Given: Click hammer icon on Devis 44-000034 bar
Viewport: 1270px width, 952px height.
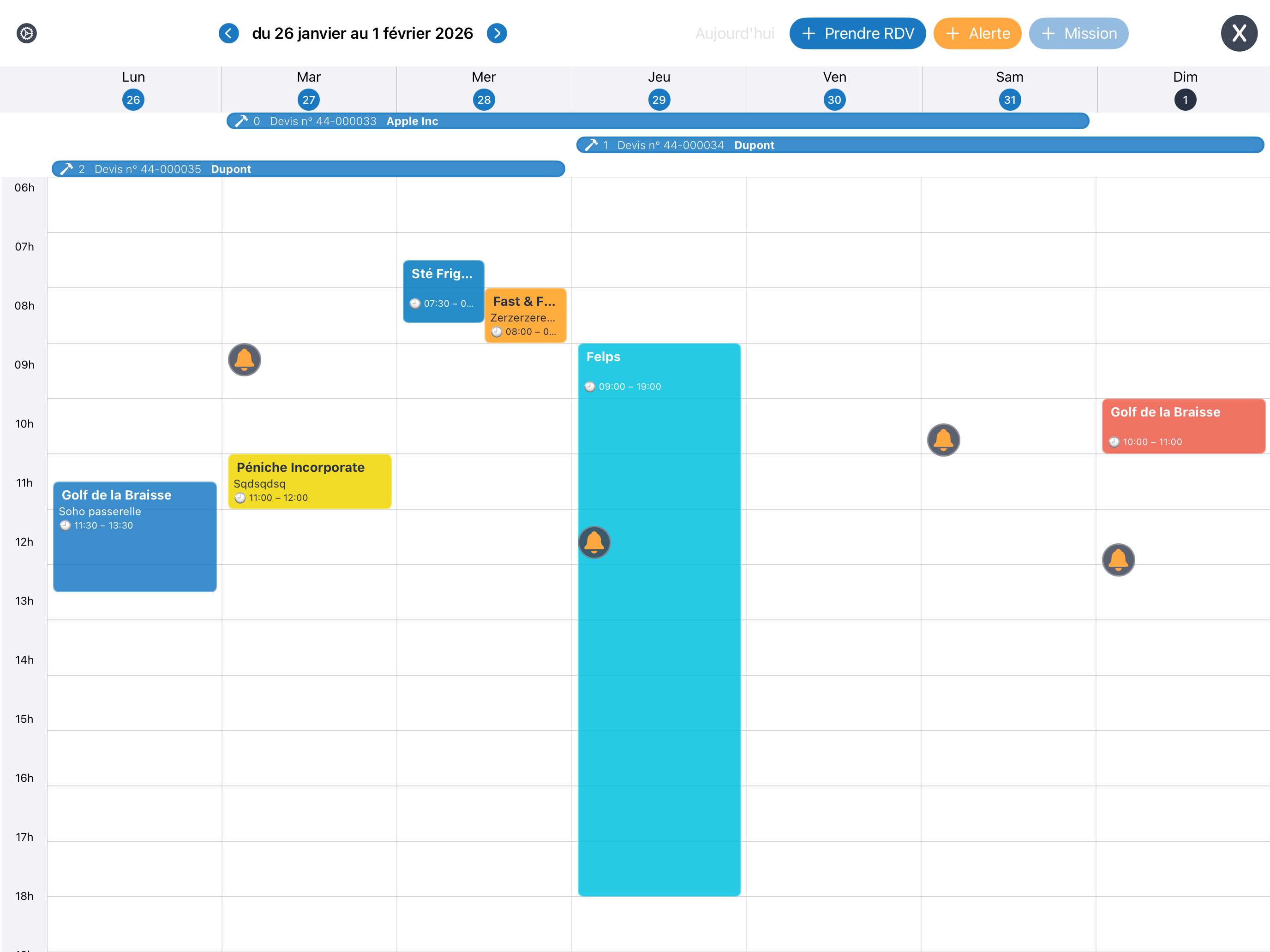Looking at the screenshot, I should click(591, 145).
